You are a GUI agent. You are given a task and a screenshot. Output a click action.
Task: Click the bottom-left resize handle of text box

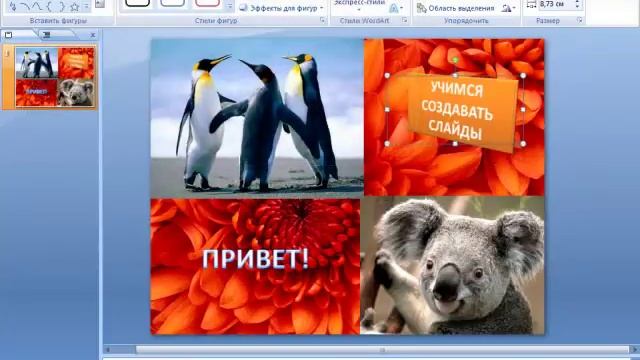click(x=387, y=144)
